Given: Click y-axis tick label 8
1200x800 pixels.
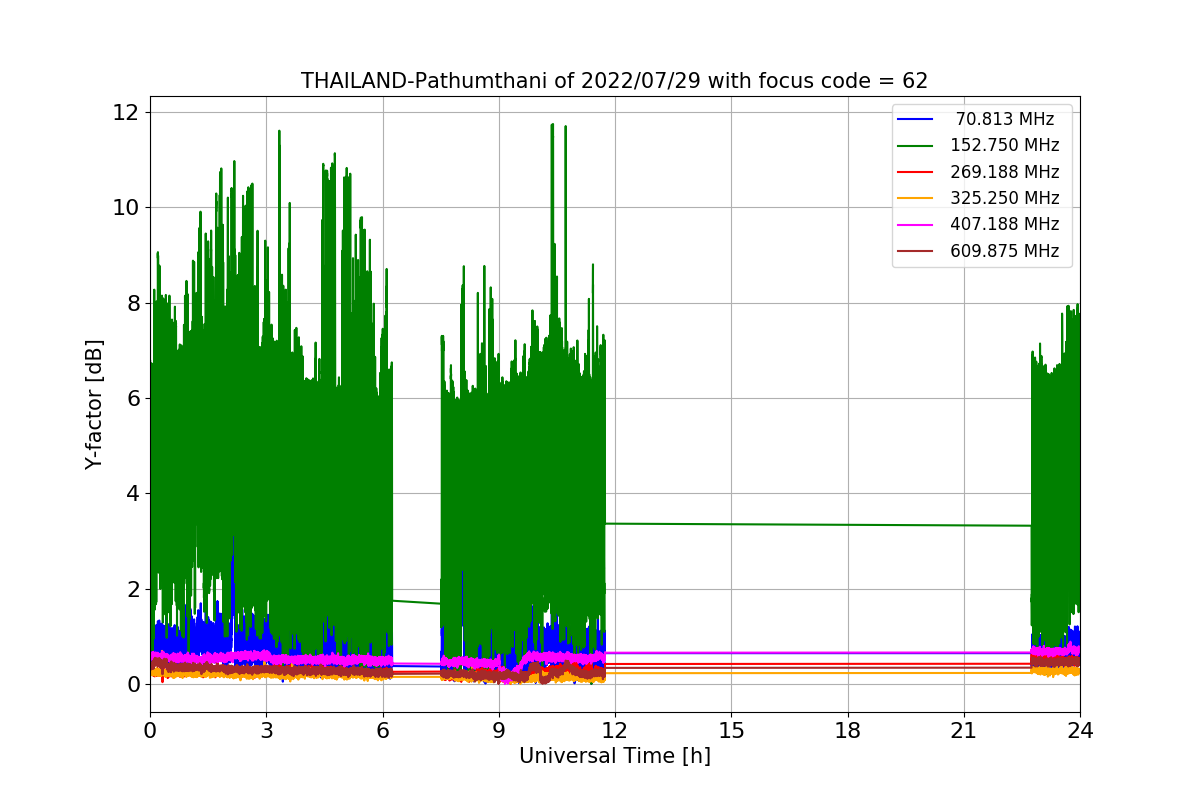Looking at the screenshot, I should [x=134, y=303].
